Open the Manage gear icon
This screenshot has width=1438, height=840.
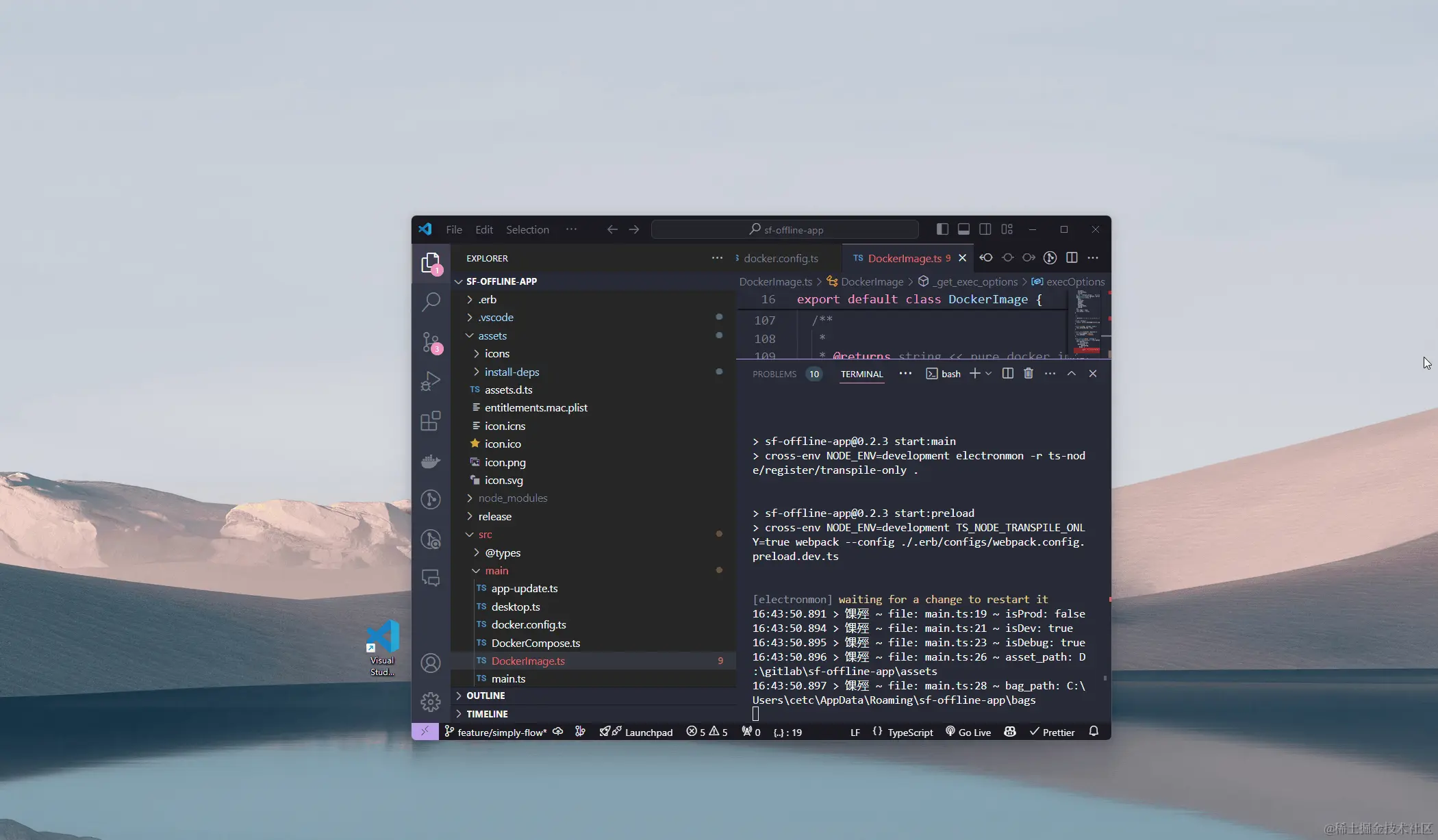click(431, 702)
